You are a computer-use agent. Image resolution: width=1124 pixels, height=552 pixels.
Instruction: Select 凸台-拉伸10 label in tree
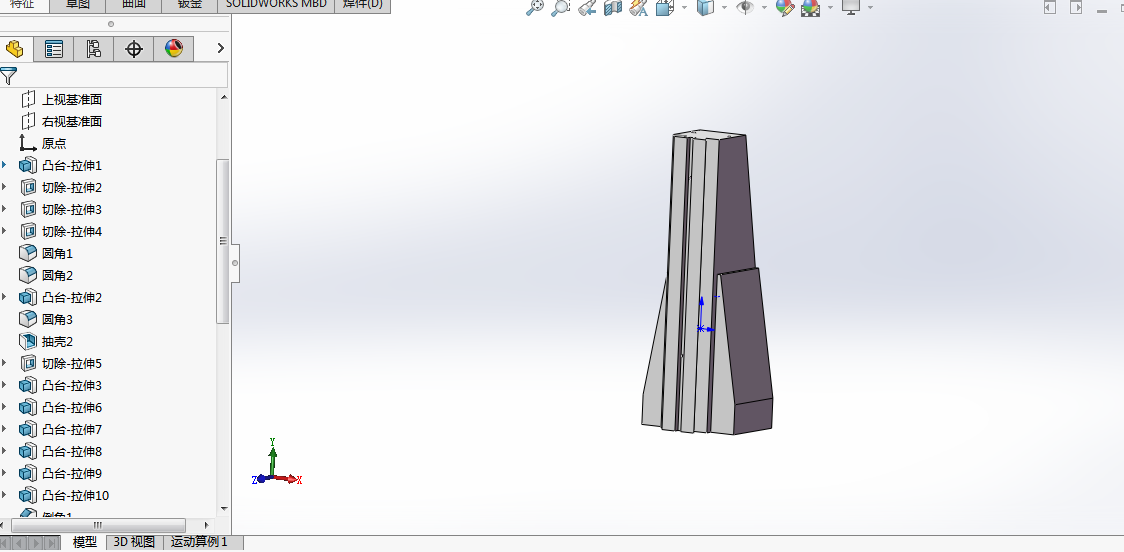pos(75,495)
